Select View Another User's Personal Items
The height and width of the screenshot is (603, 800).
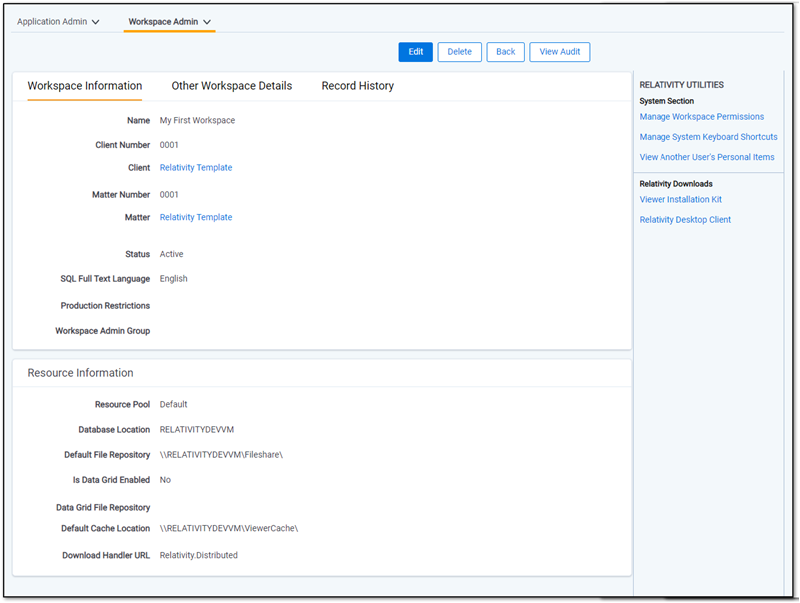pos(707,157)
